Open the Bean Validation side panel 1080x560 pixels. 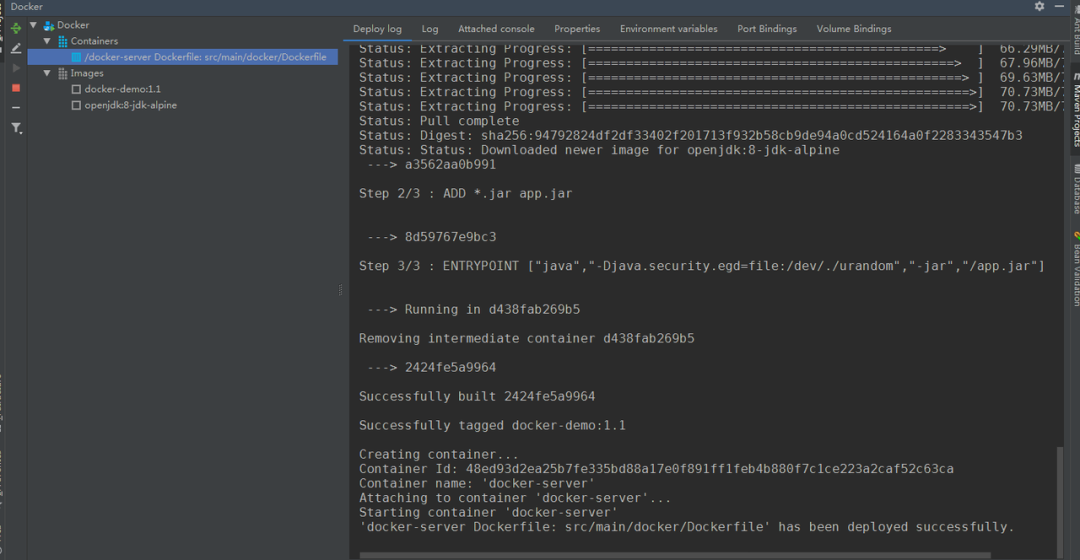1076,269
